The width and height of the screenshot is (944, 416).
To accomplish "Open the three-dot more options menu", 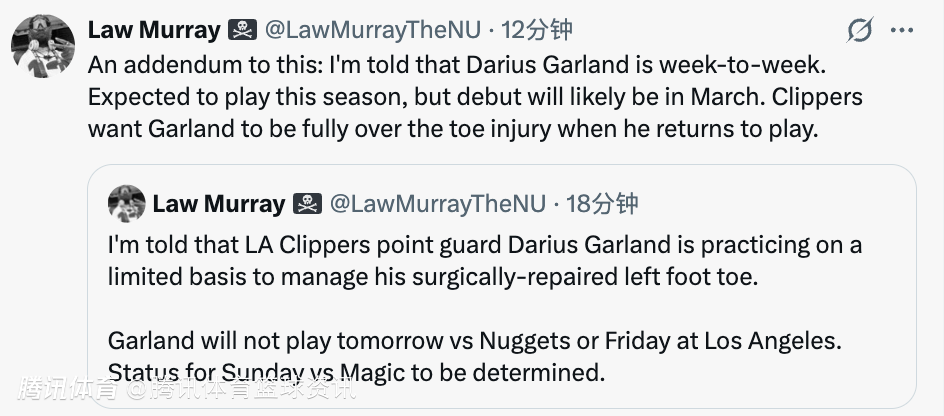I will point(902,31).
